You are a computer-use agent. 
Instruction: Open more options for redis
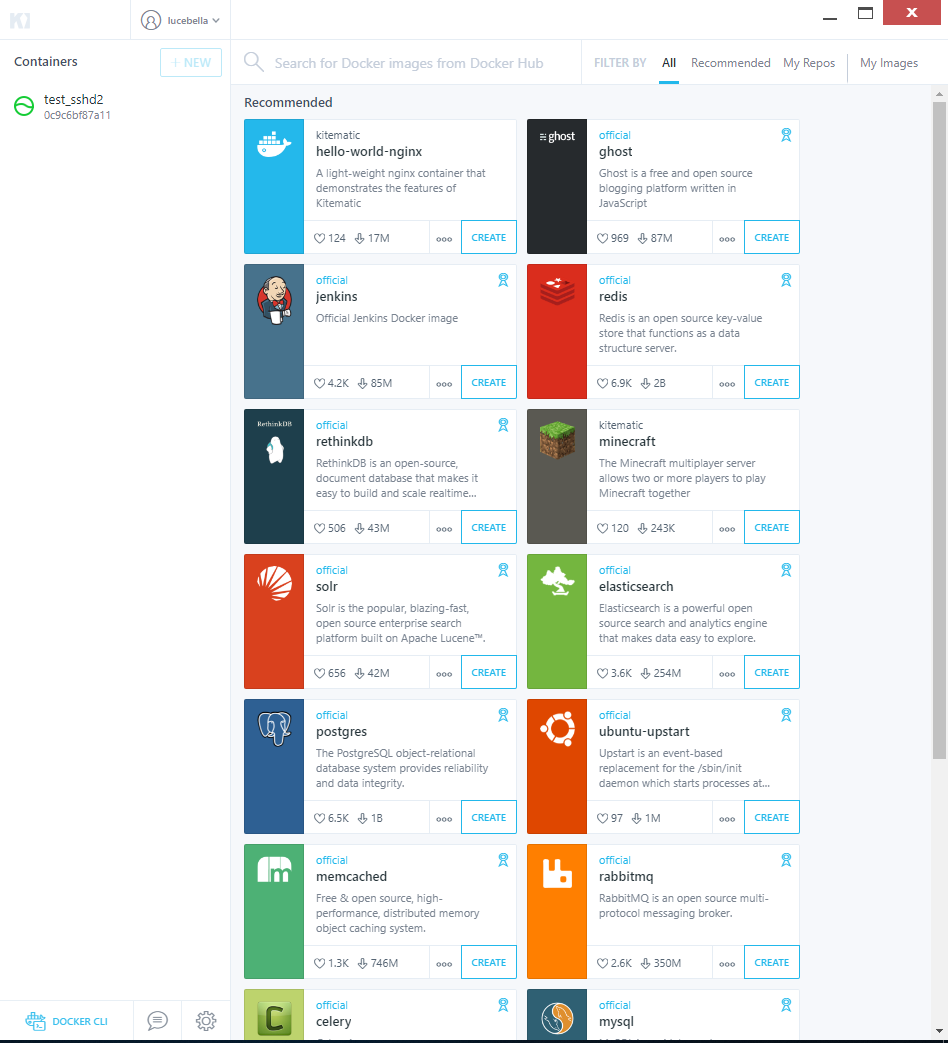[x=727, y=383]
